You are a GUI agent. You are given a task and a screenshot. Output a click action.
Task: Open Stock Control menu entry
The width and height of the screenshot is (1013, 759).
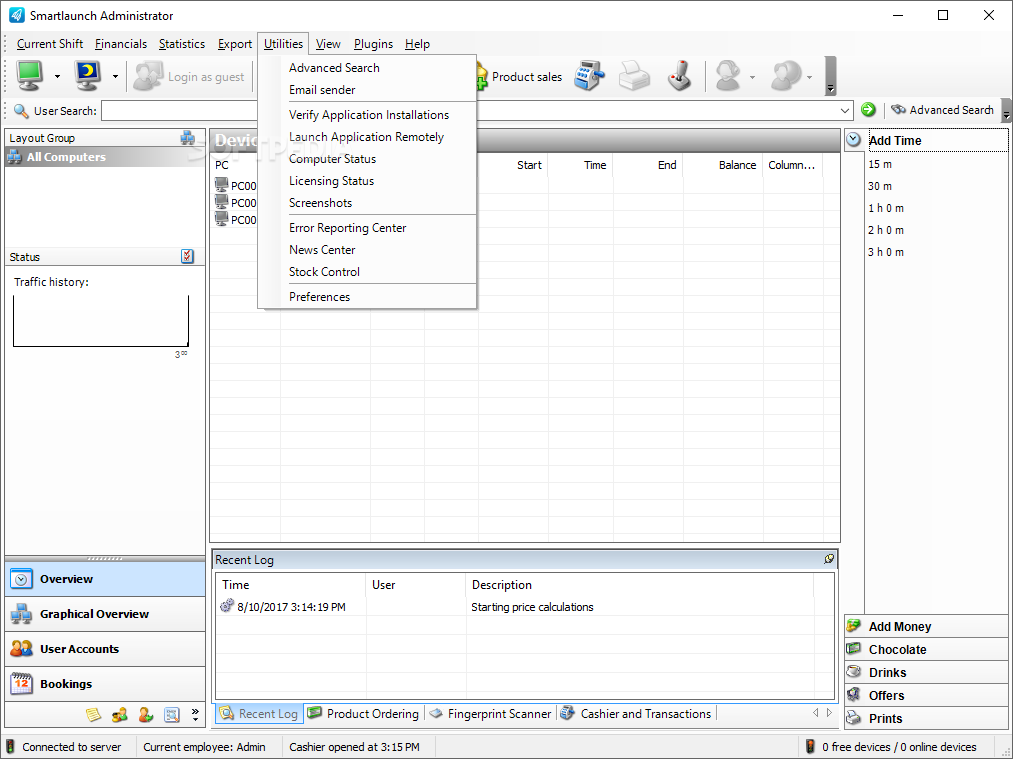click(367, 272)
